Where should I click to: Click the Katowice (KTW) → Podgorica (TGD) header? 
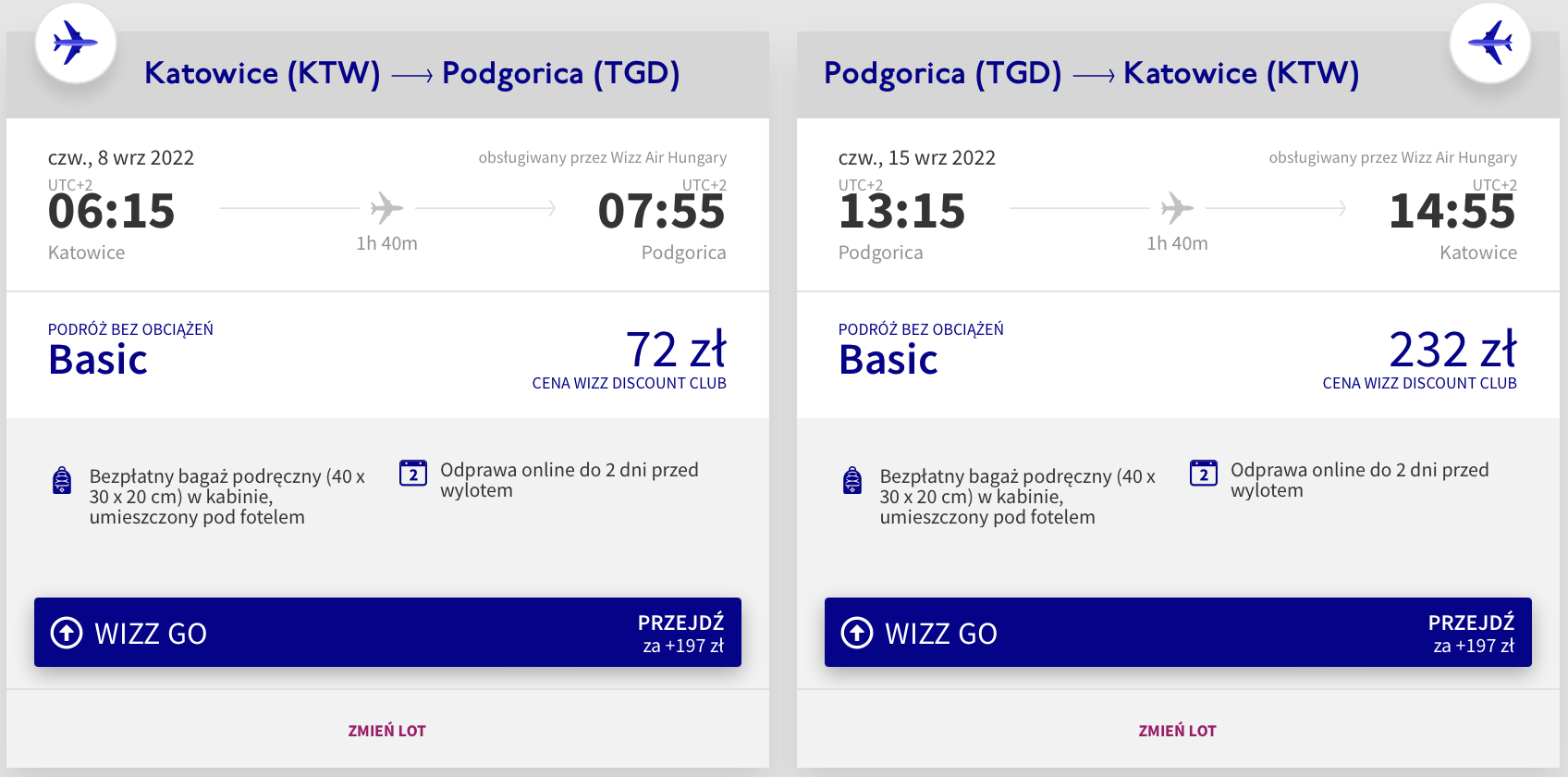[x=412, y=74]
